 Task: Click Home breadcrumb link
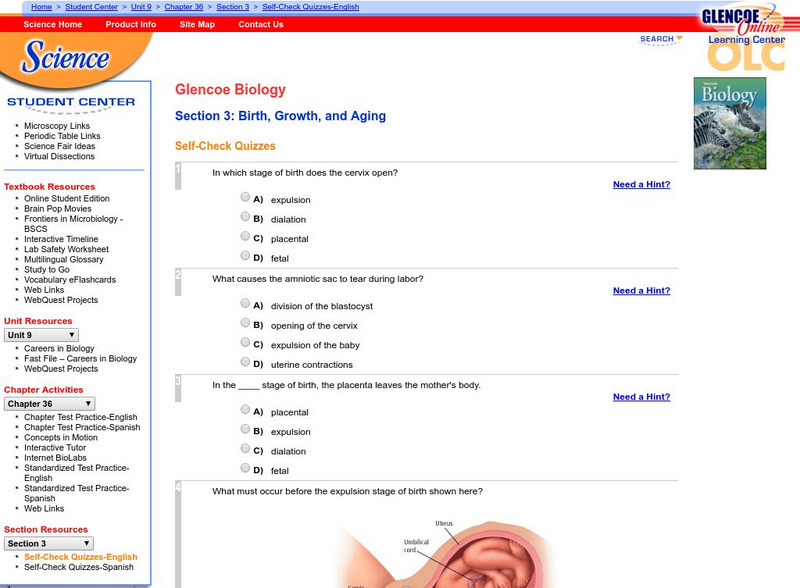point(41,7)
